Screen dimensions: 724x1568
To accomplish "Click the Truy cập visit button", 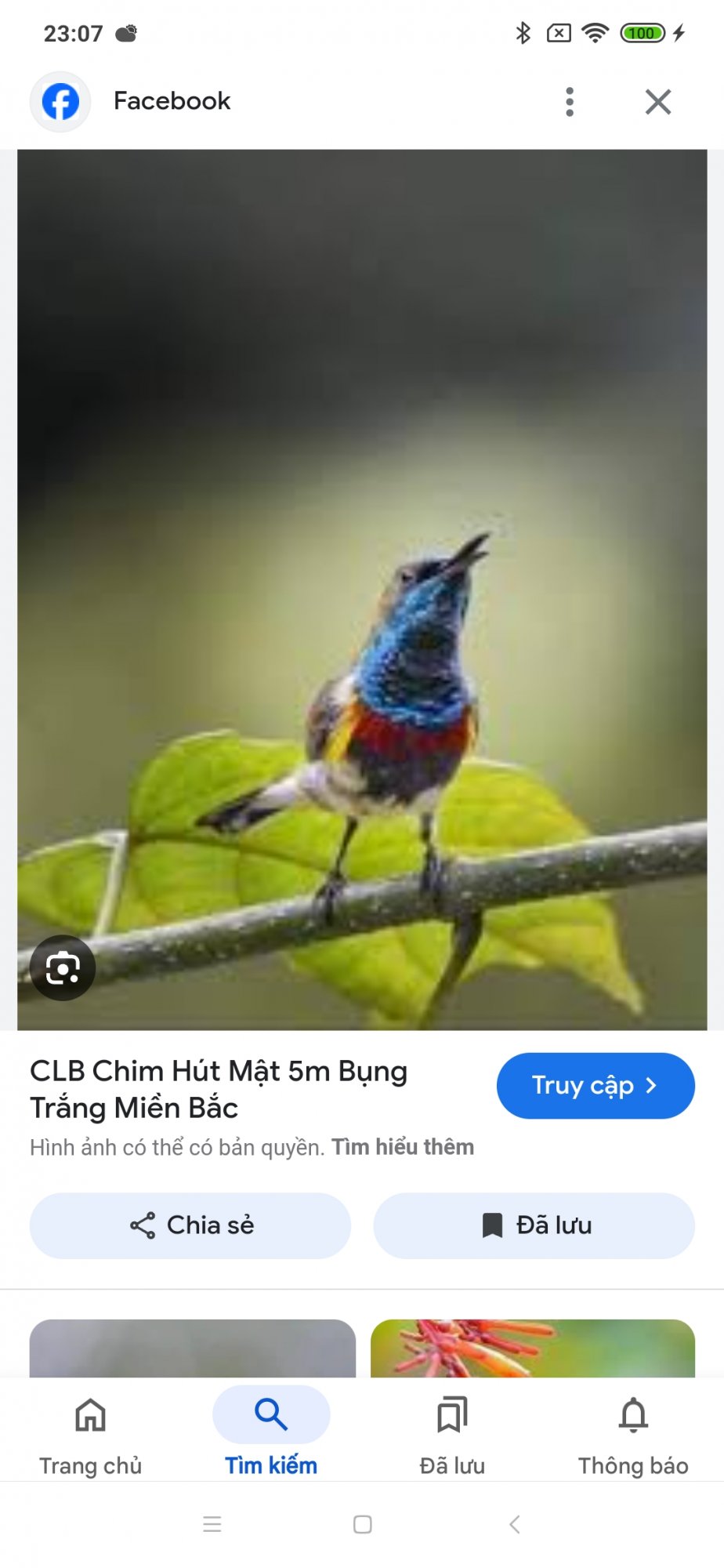I will [x=595, y=1086].
